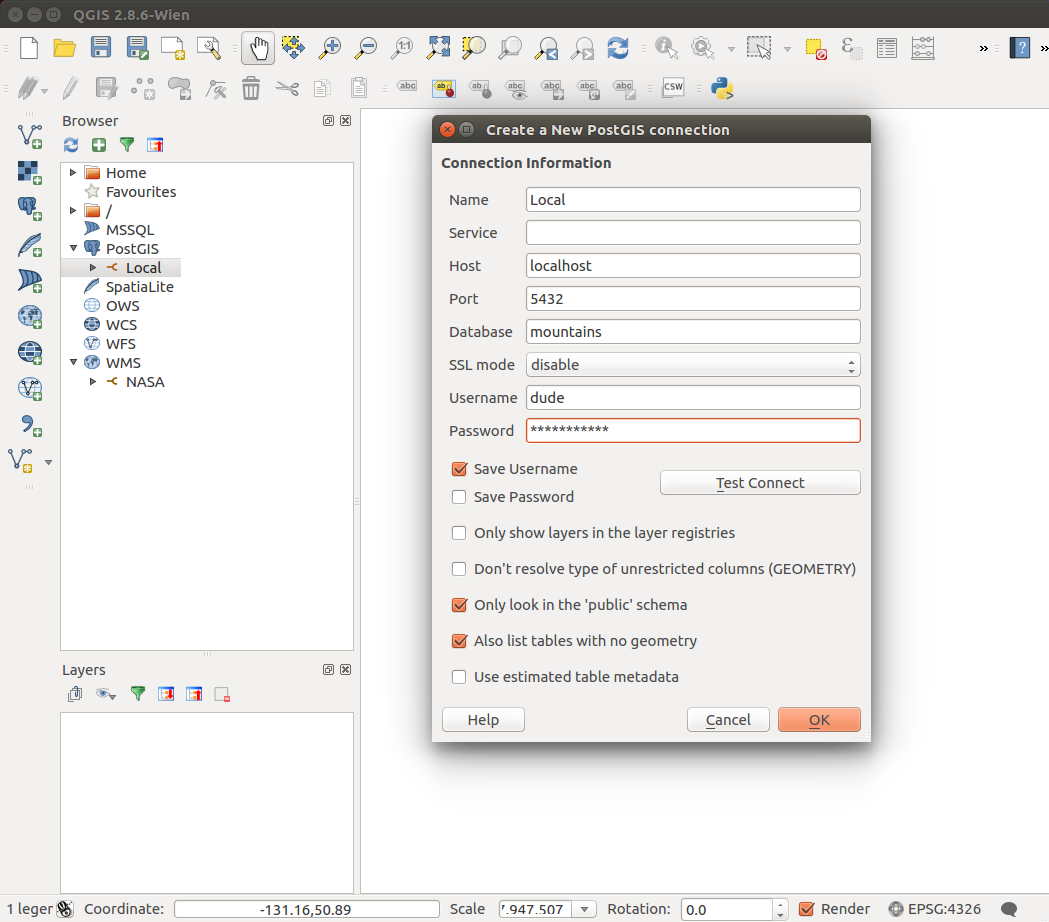Click the Identify Features tool

tap(665, 47)
